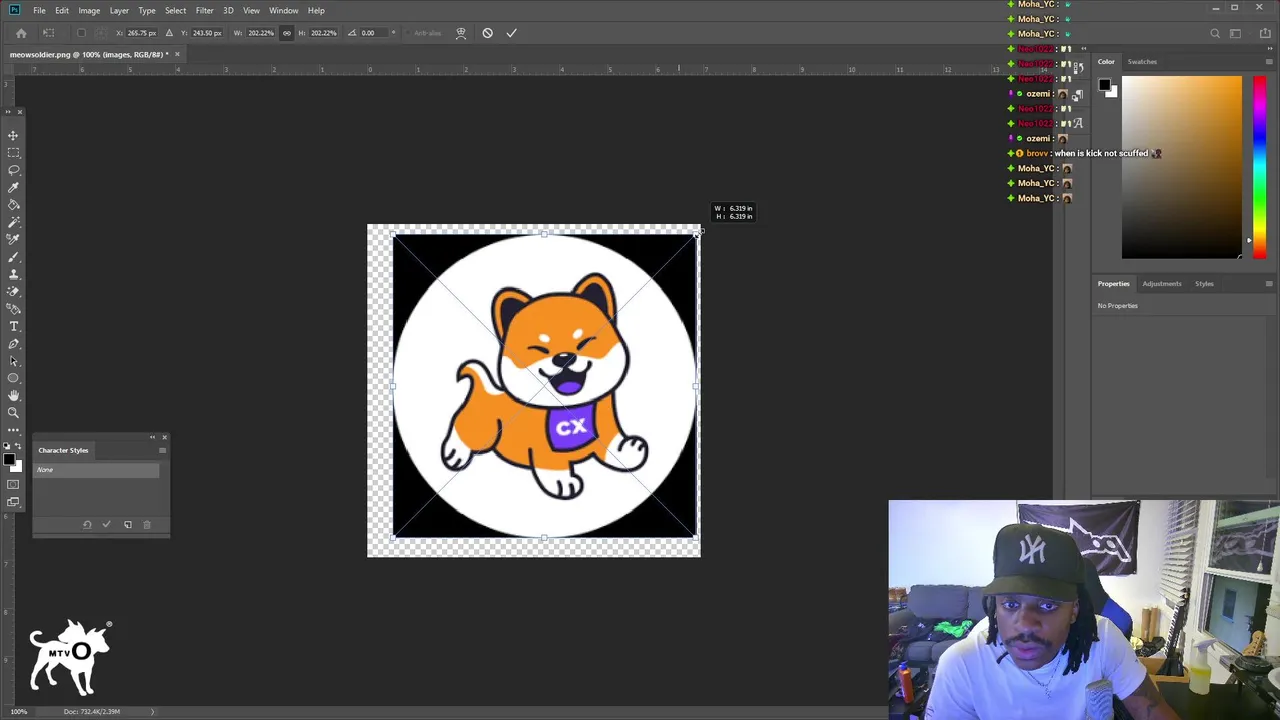Close the meowsoldier.png document tab
The width and height of the screenshot is (1280, 720).
(x=177, y=54)
